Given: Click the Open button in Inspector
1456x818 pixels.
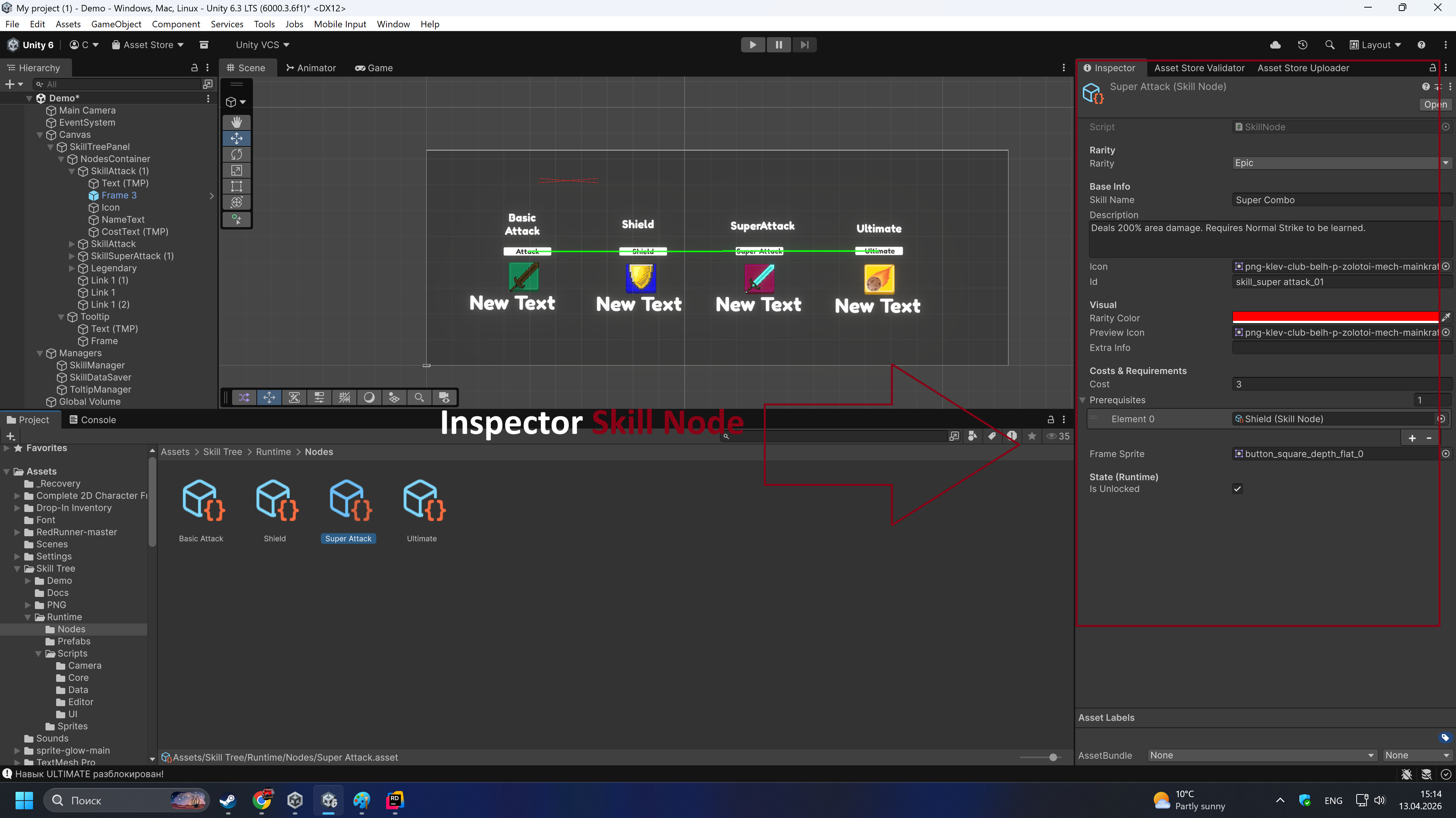Looking at the screenshot, I should (x=1435, y=105).
